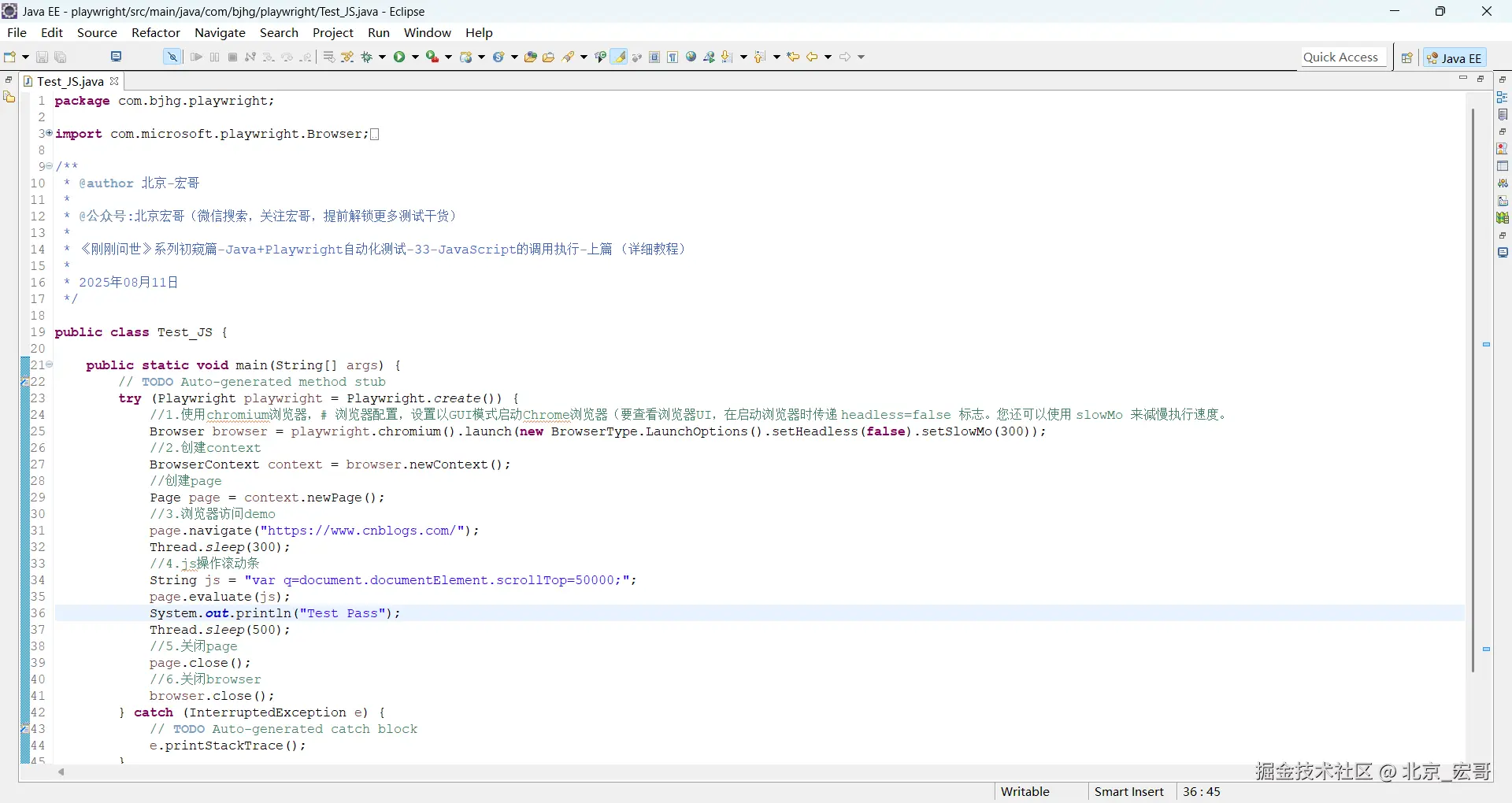Collapse the Javadoc comment on line 9
Screen dimensions: 1512x803
pos(49,166)
